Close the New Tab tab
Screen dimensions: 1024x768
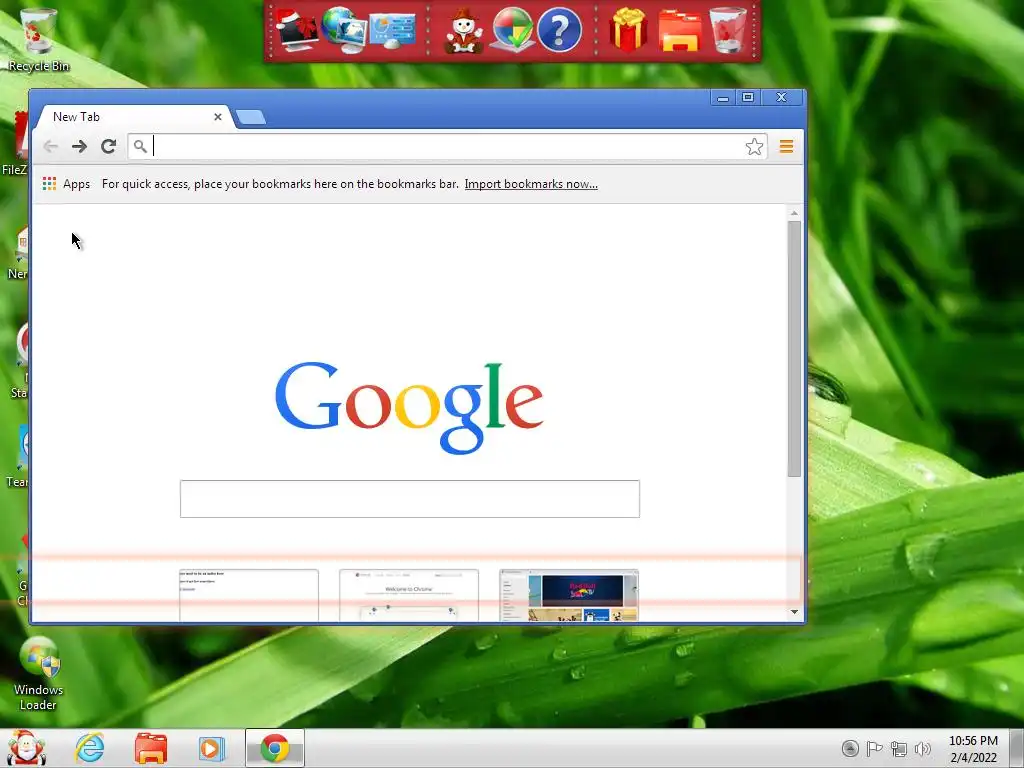217,117
